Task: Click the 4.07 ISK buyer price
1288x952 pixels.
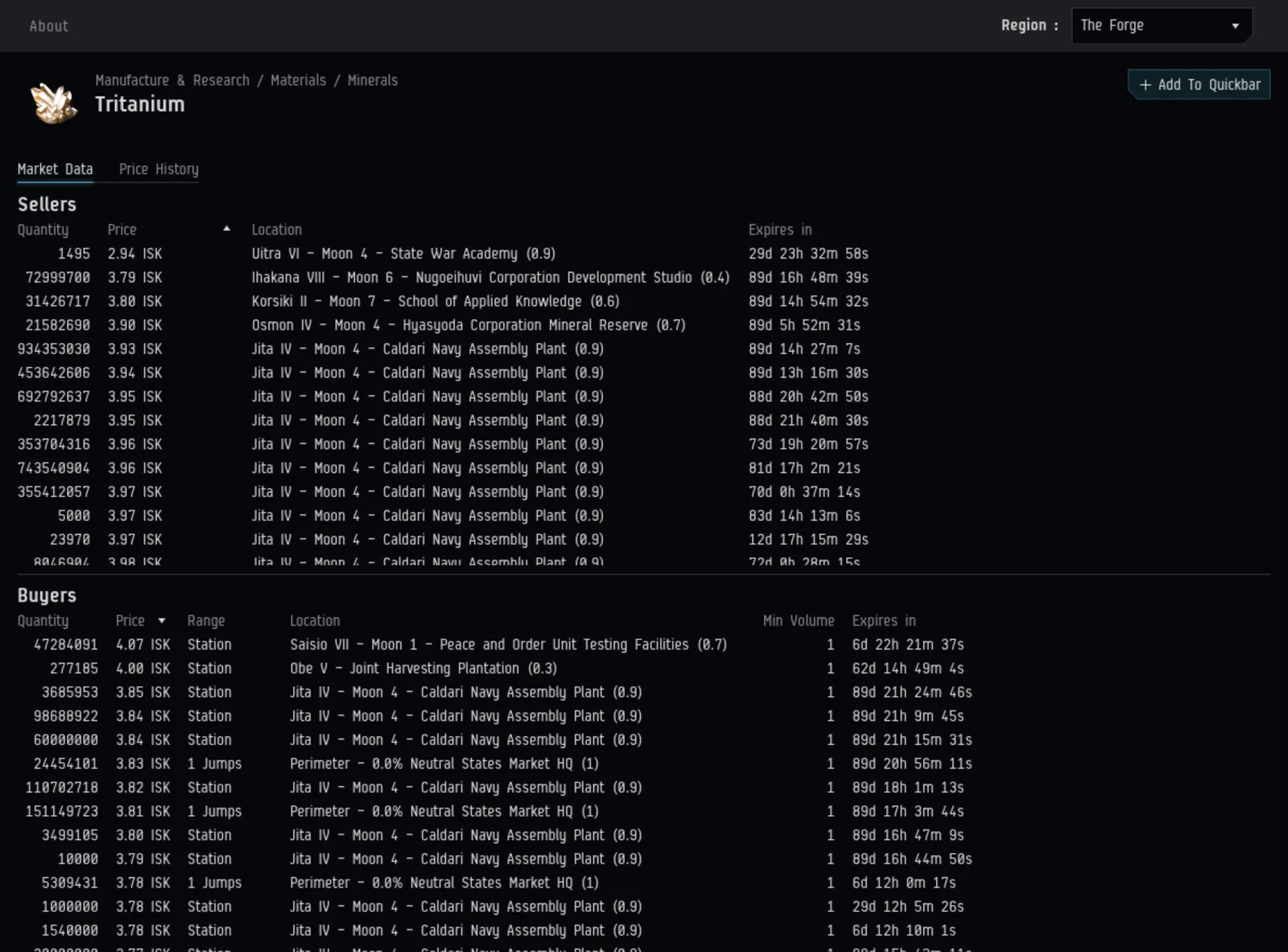Action: click(x=142, y=644)
